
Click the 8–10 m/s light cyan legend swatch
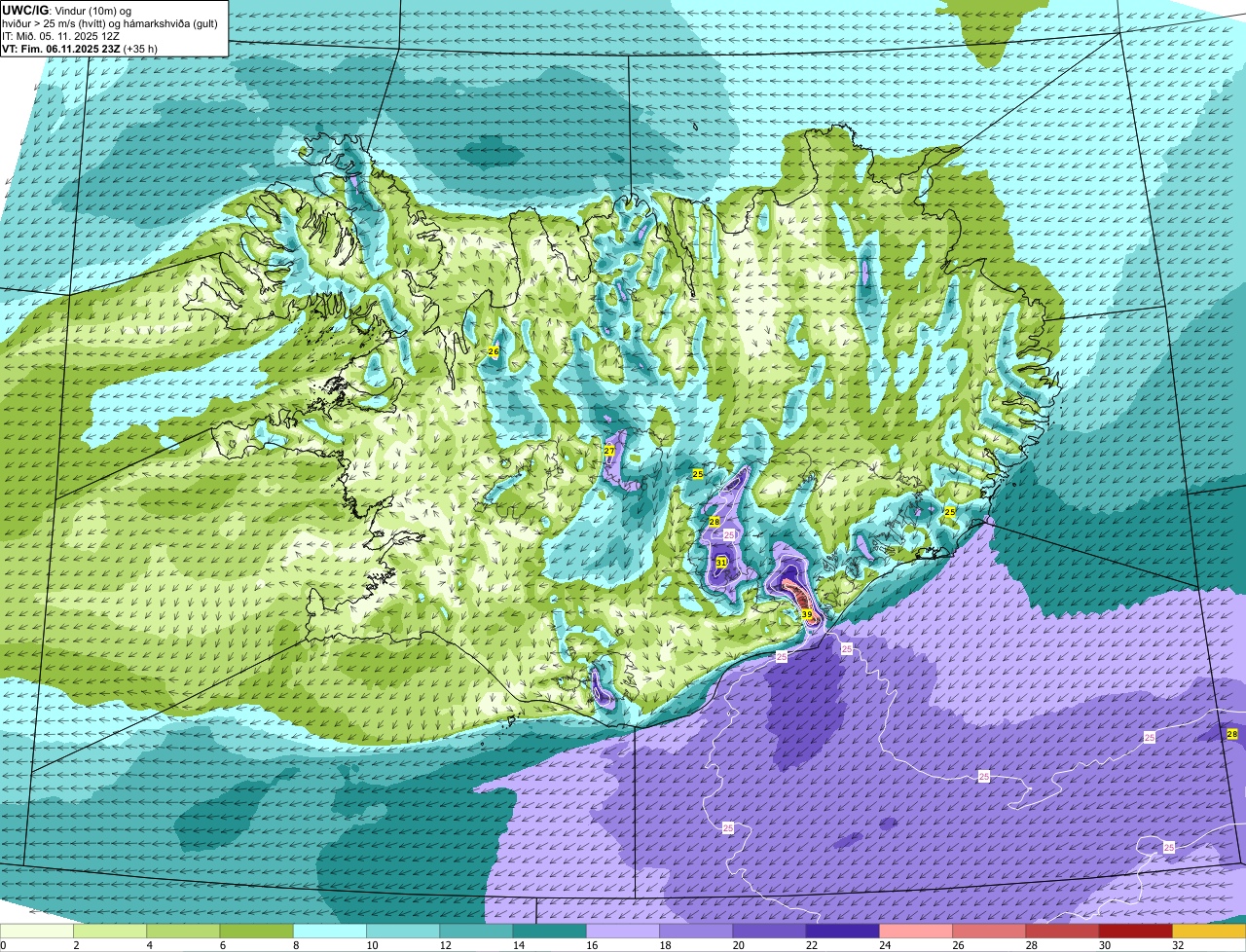330,932
